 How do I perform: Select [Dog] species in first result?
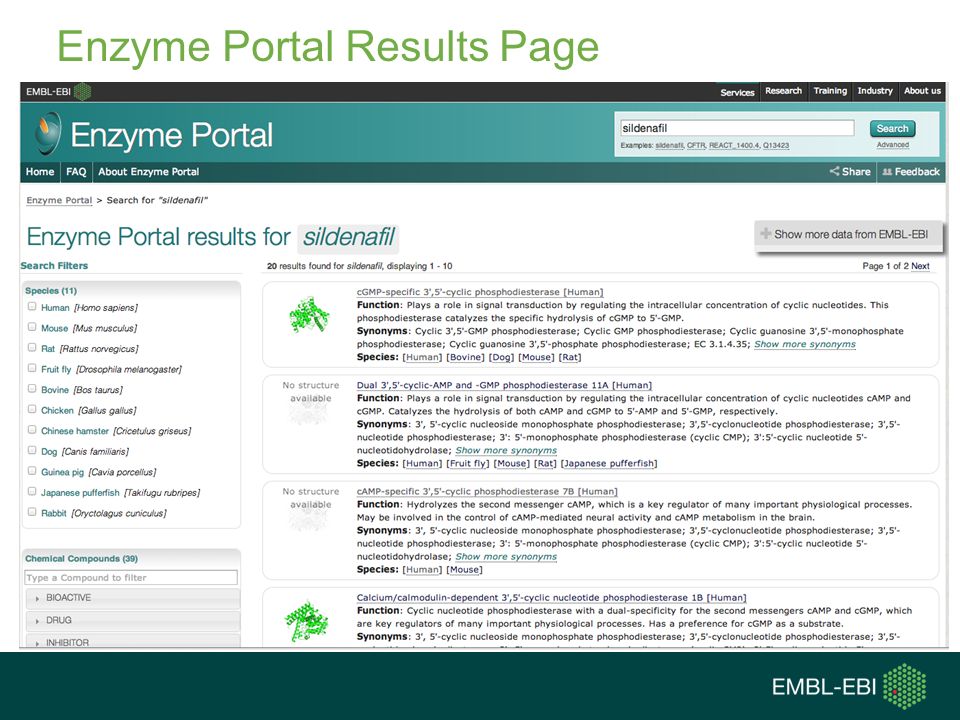pos(501,357)
